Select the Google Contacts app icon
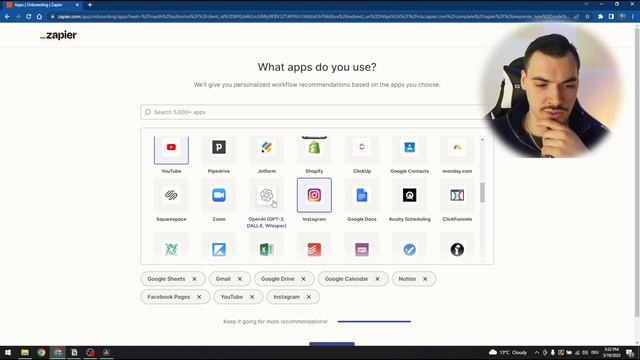640x360 pixels. 409,147
